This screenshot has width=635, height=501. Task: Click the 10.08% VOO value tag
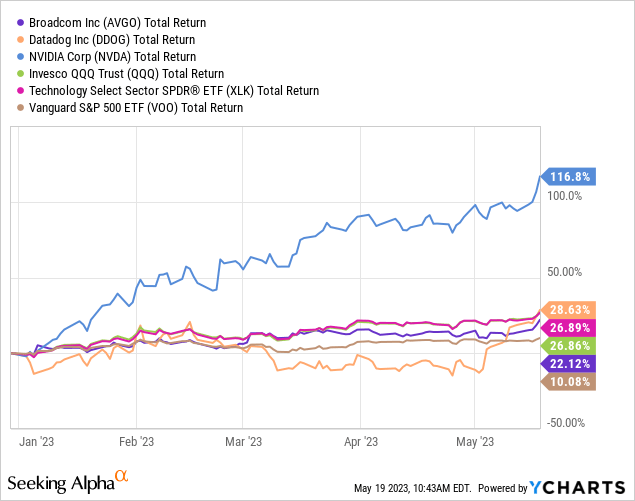click(568, 382)
